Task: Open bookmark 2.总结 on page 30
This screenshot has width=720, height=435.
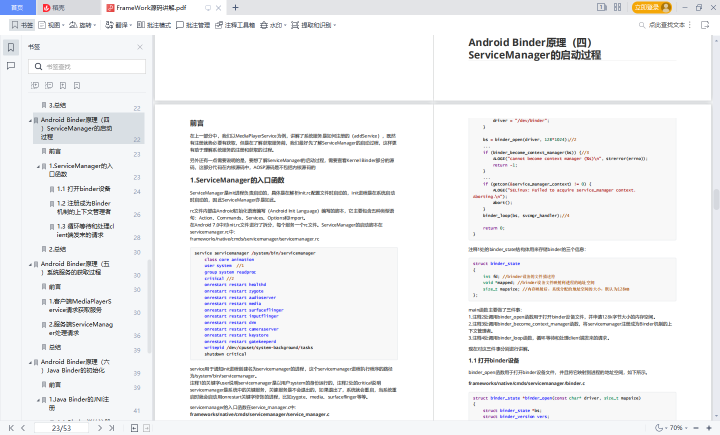Action: 57,249
